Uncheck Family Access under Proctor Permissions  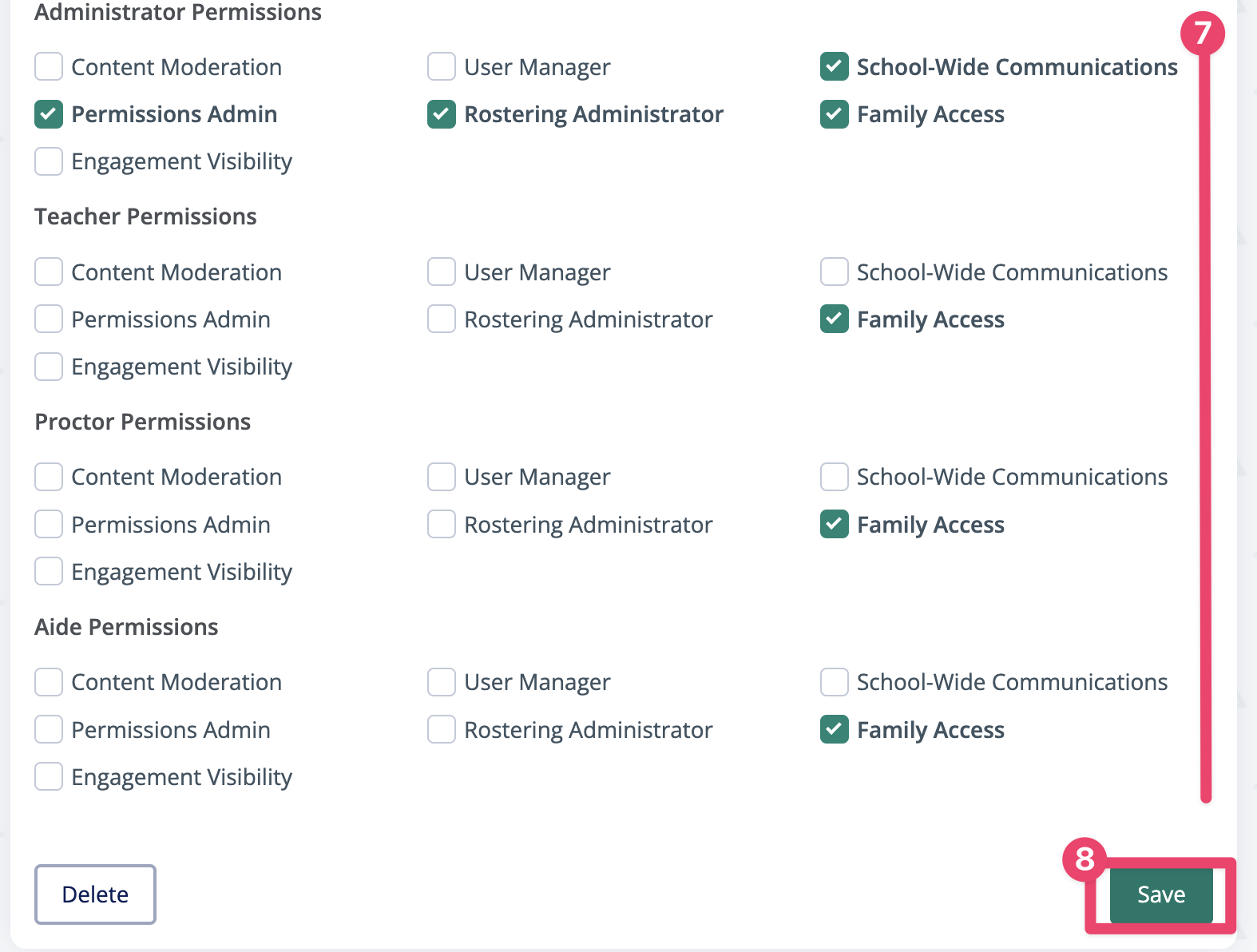pos(835,525)
